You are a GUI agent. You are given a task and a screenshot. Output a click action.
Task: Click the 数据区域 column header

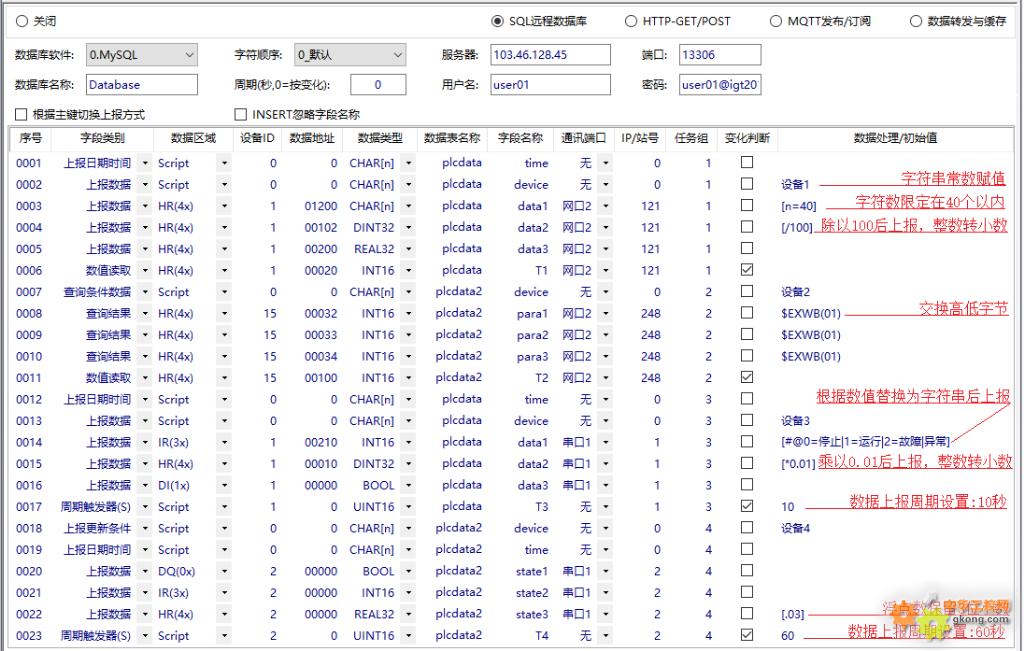tap(193, 138)
